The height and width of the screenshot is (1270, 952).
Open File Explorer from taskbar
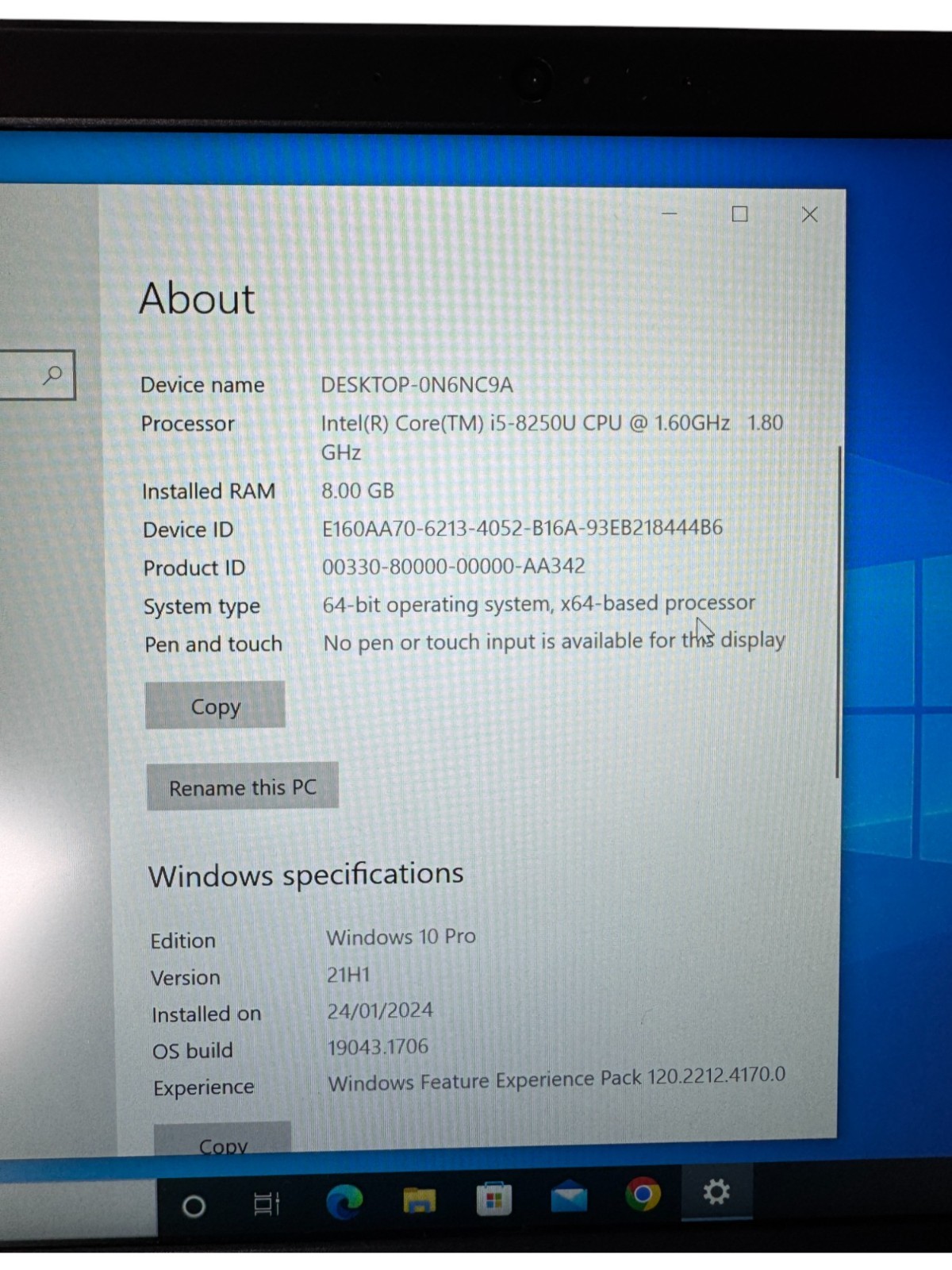click(419, 1199)
